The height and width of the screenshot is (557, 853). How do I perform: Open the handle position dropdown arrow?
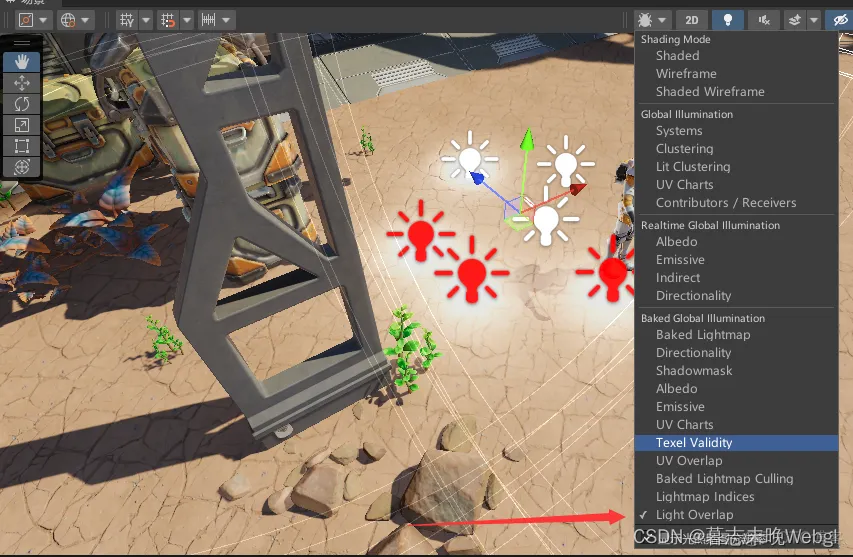click(43, 21)
